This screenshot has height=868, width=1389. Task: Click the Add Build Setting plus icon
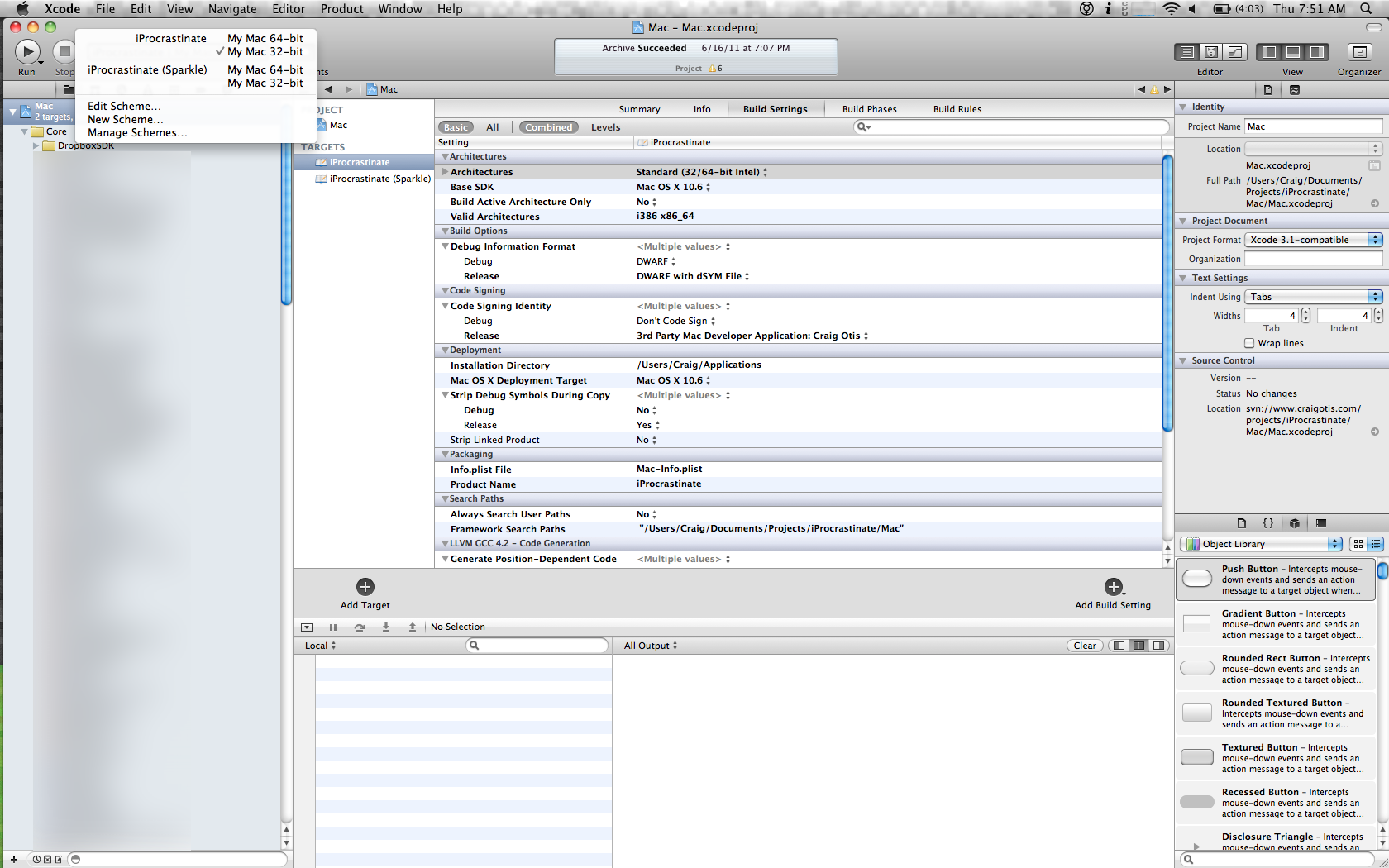click(x=1114, y=587)
